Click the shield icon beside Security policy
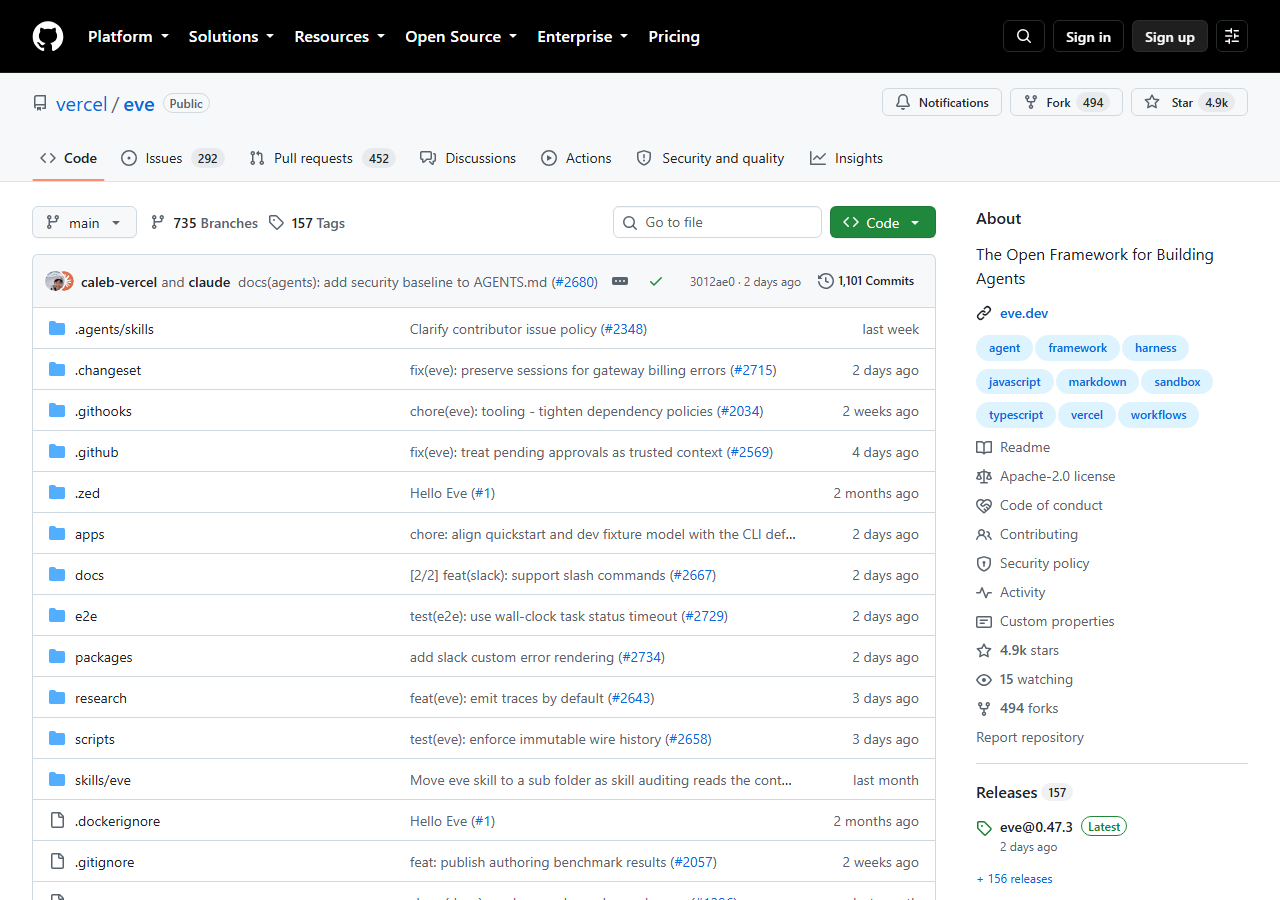 [x=984, y=563]
